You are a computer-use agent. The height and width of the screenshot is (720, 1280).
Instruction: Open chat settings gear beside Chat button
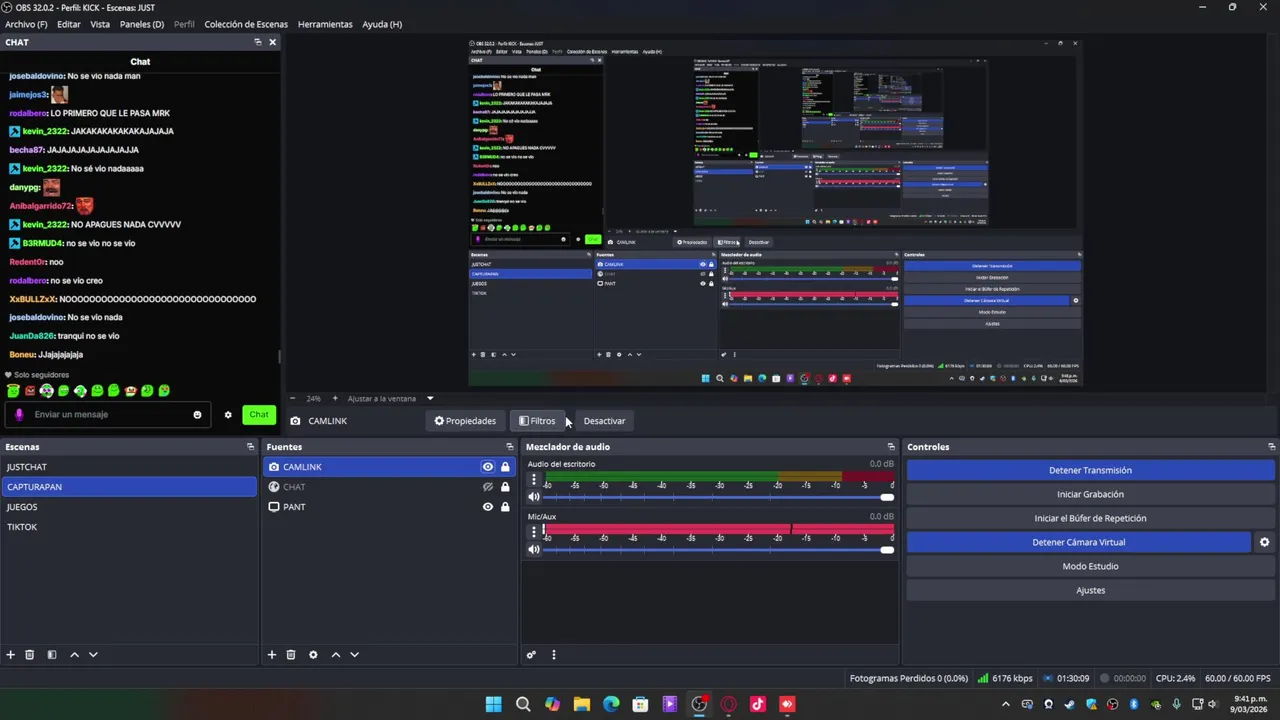228,415
